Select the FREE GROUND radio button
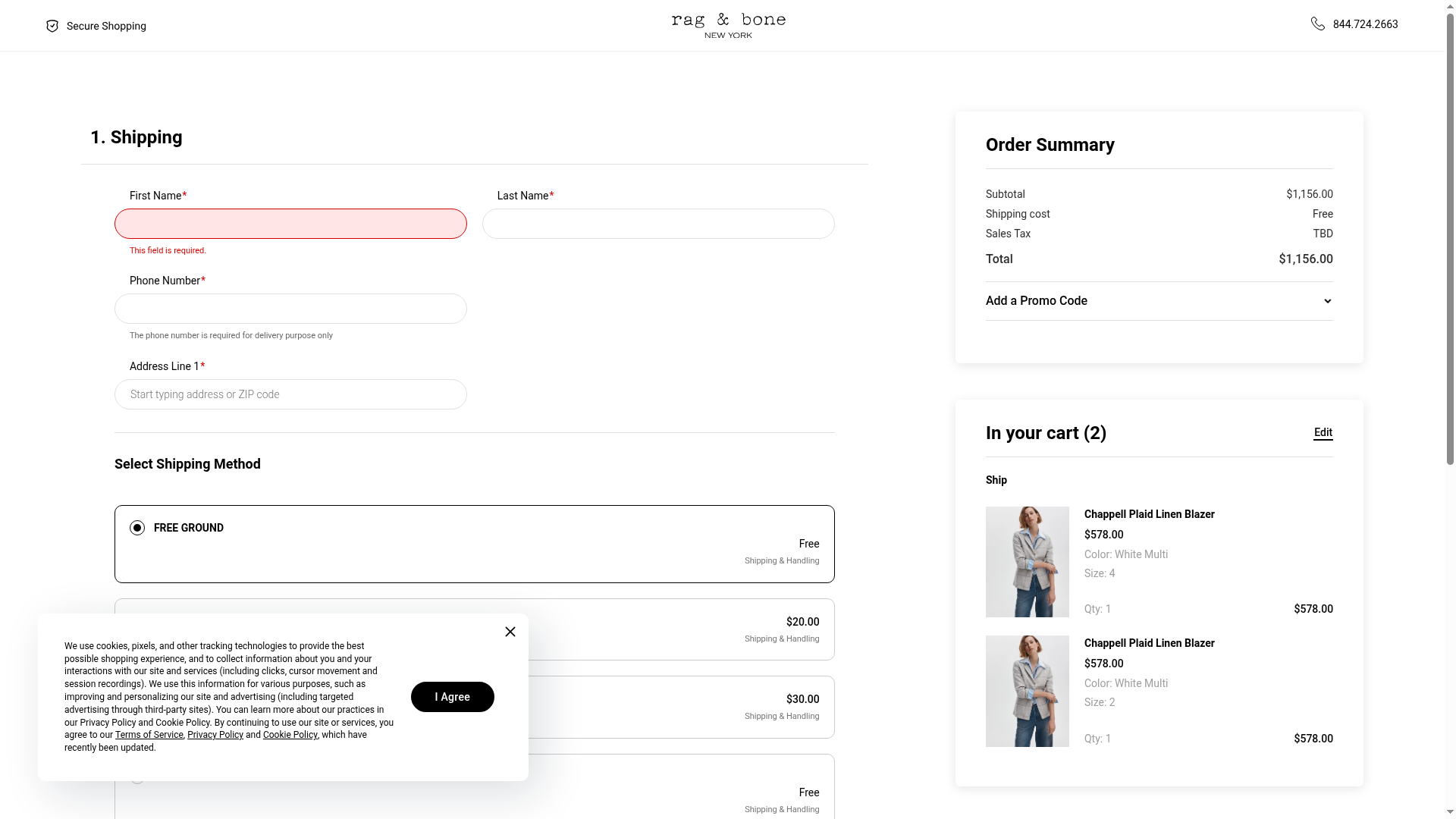 [137, 528]
